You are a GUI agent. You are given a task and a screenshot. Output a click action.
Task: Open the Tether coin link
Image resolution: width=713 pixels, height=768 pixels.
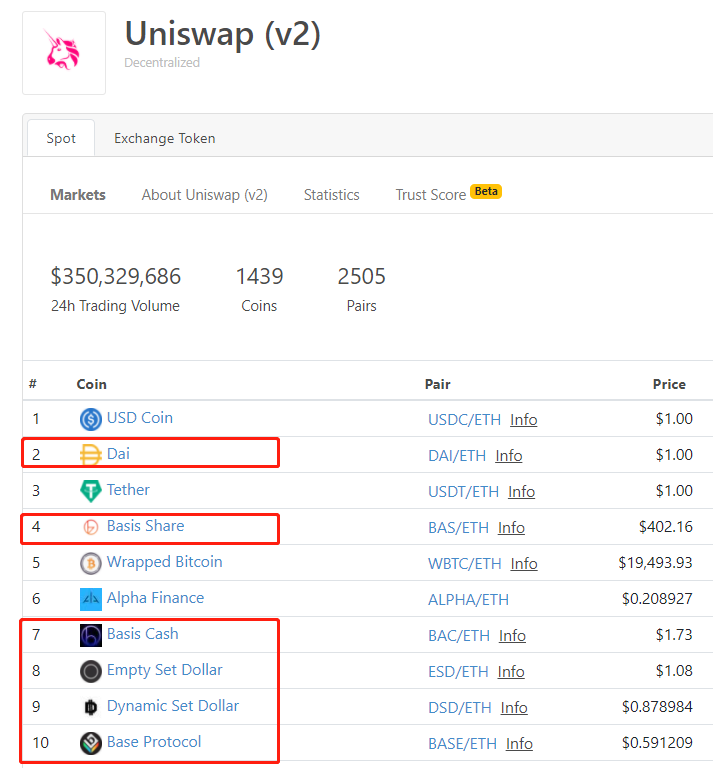pyautogui.click(x=128, y=490)
